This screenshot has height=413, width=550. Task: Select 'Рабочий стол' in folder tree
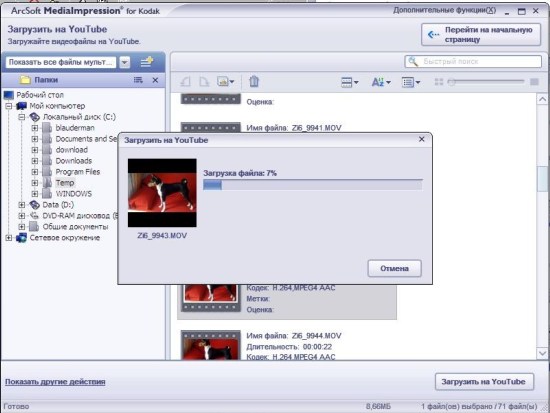tap(40, 95)
